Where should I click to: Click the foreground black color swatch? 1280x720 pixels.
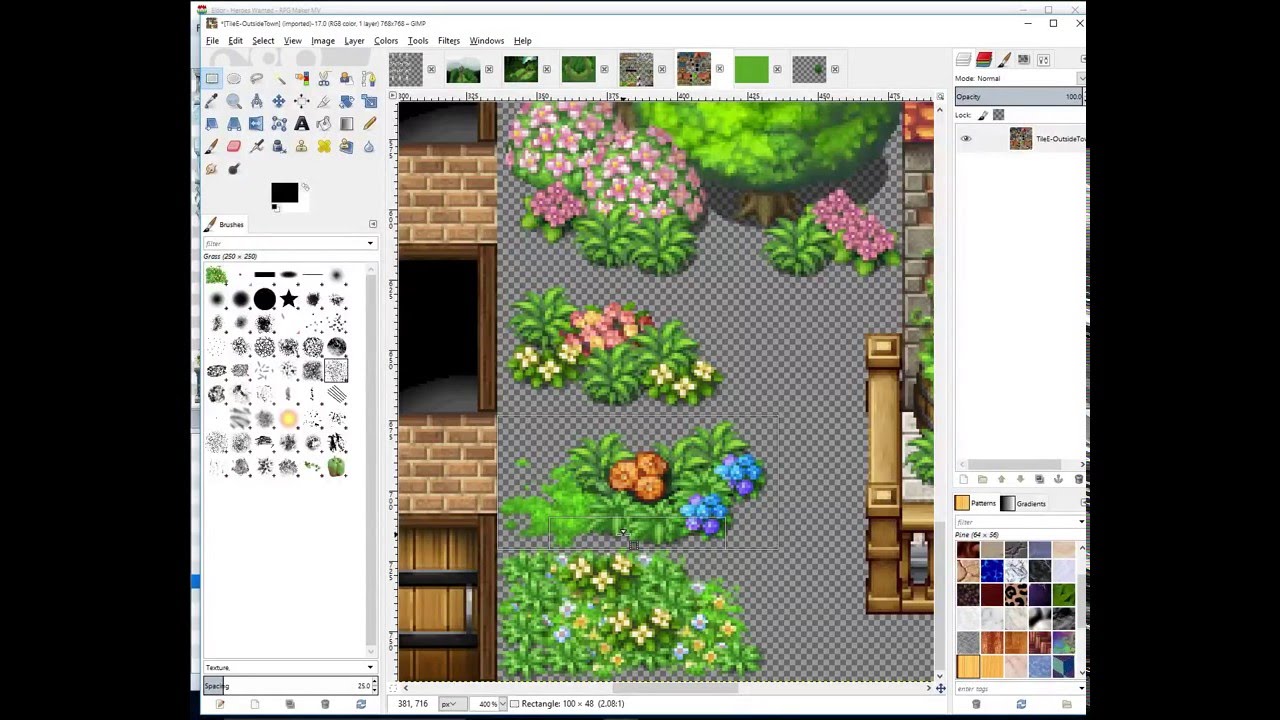284,193
